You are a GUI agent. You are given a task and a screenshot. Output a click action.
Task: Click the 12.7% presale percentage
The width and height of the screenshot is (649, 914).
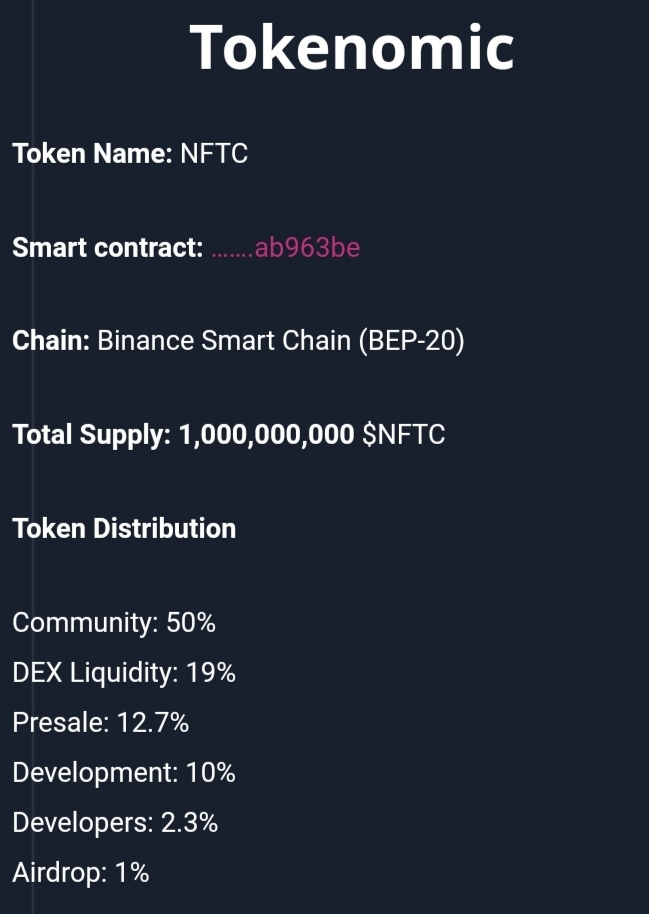[152, 723]
